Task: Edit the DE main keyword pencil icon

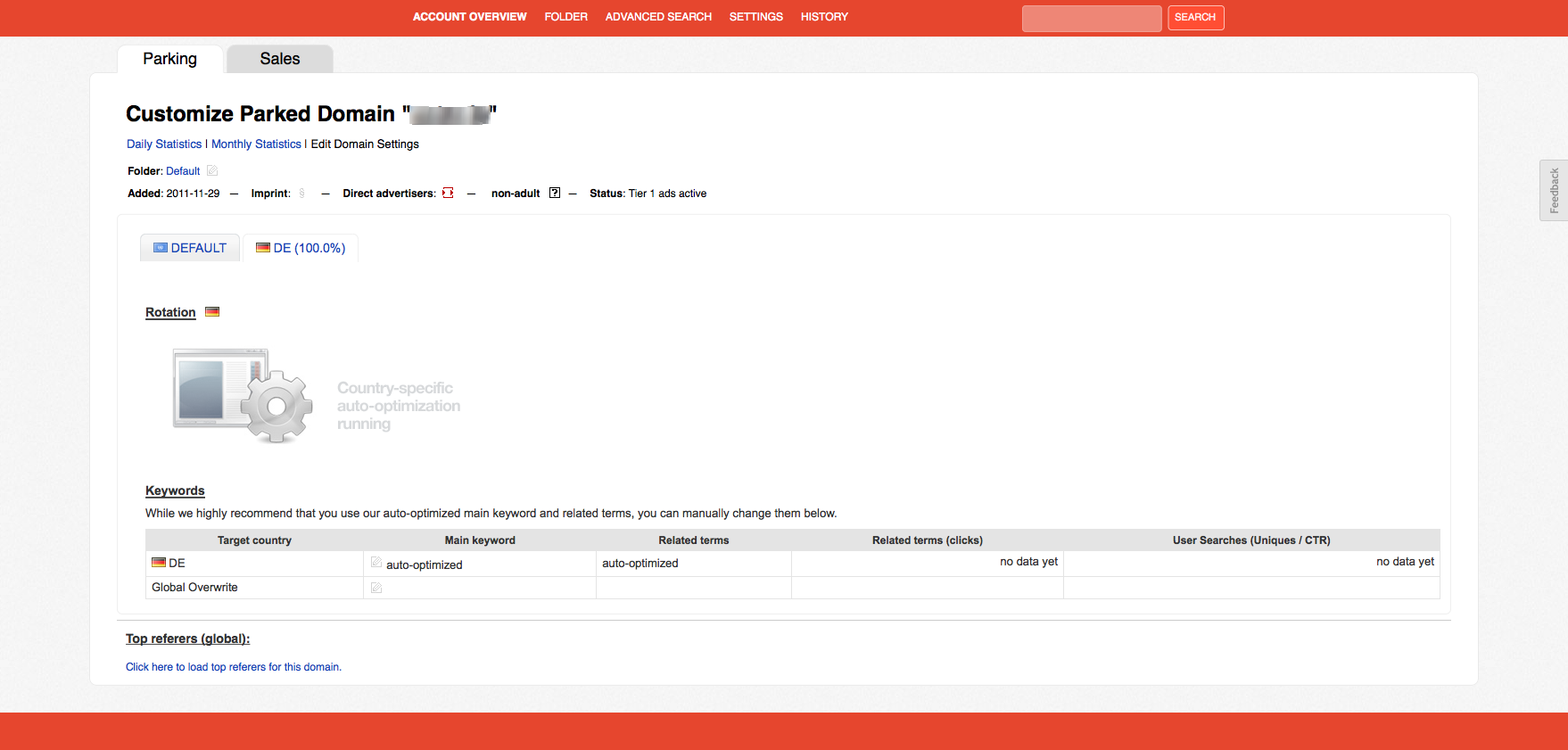Action: coord(376,564)
